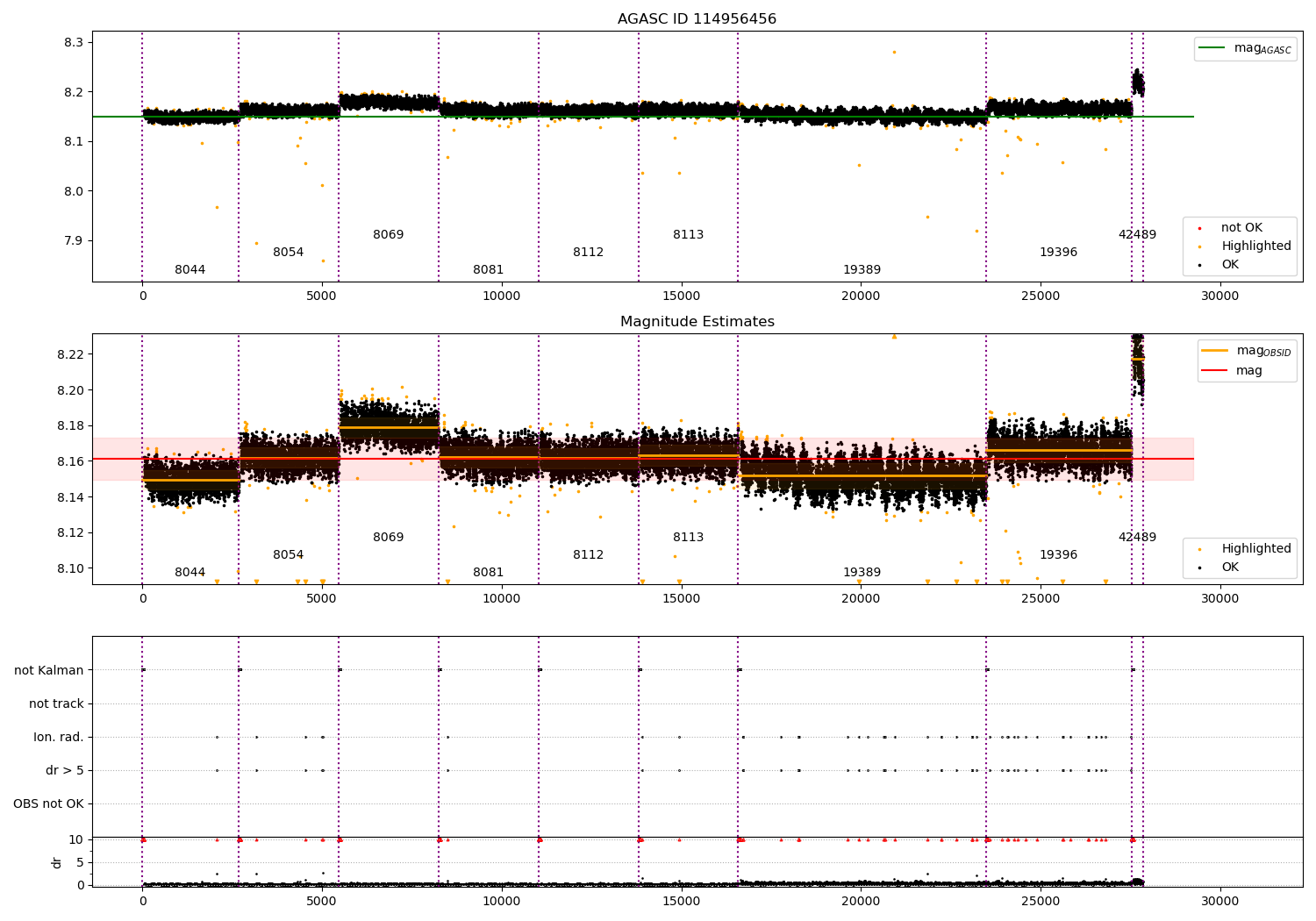The width and height of the screenshot is (1316, 921).
Task: Click the 8112 obsid label in top plot
Action: point(588,253)
